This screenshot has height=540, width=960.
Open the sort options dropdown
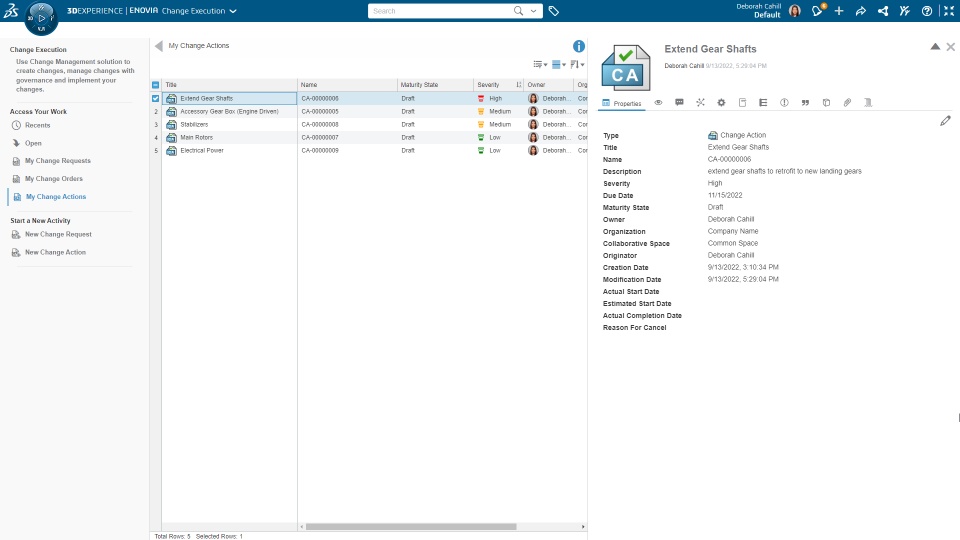(577, 64)
